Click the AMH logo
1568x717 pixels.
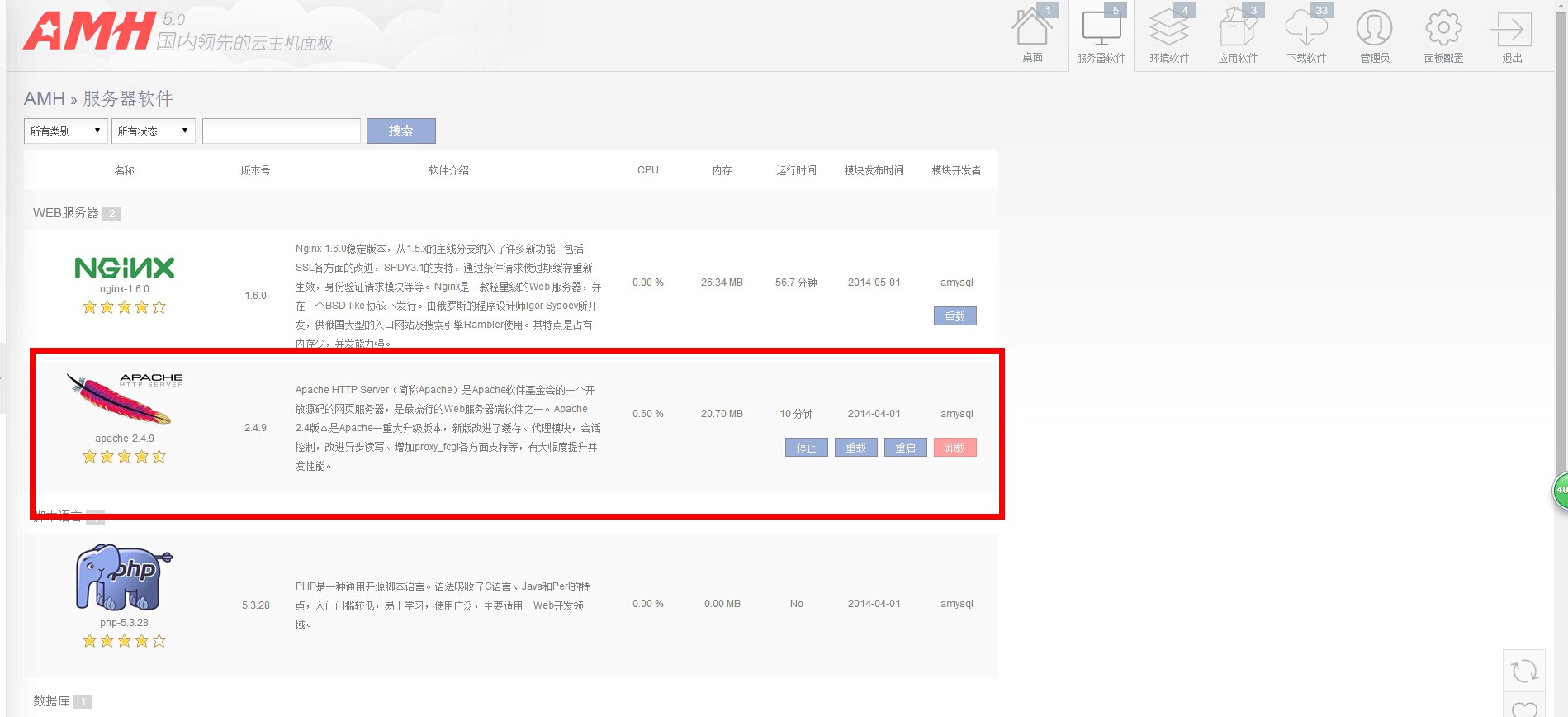point(89,31)
